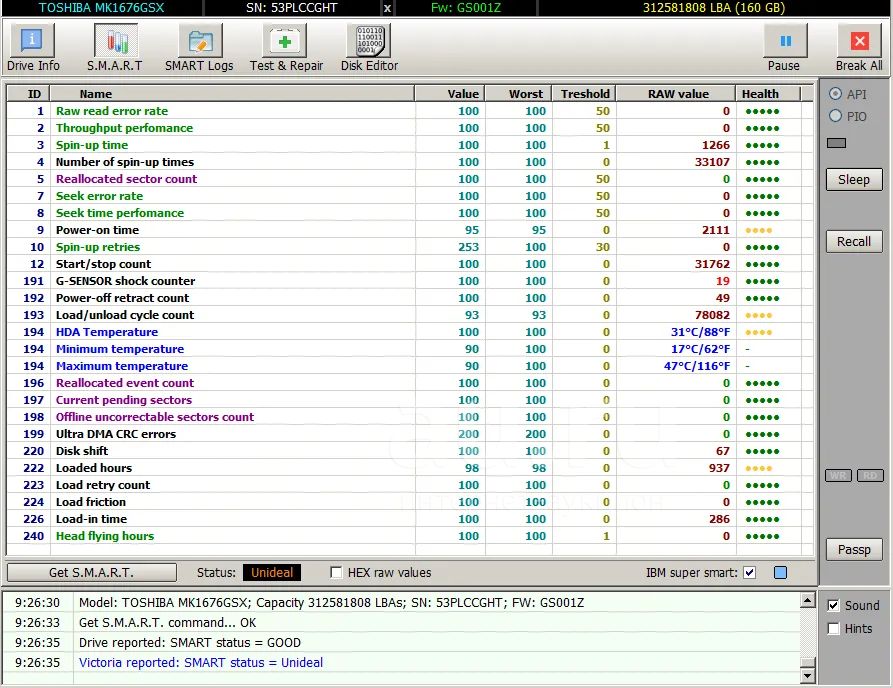
Task: Select the G-SENSOR shock counter row
Action: (x=409, y=281)
